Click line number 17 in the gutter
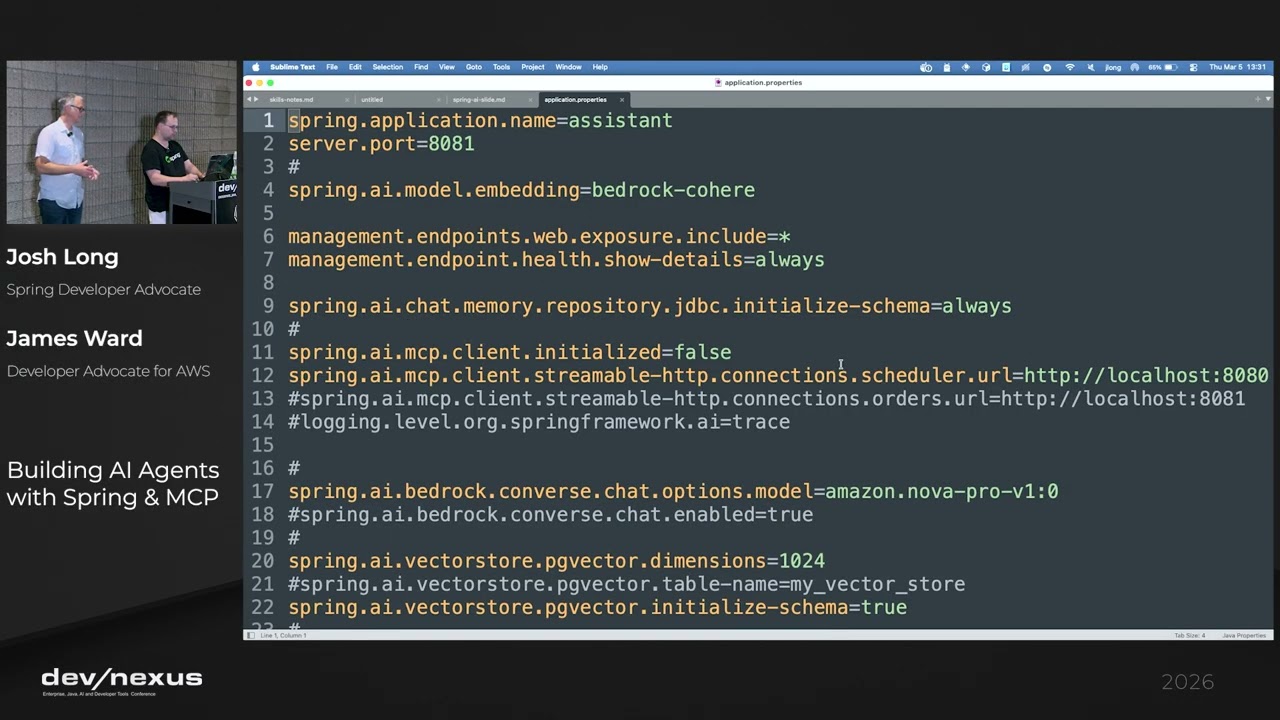Image resolution: width=1280 pixels, height=720 pixels. tap(263, 491)
